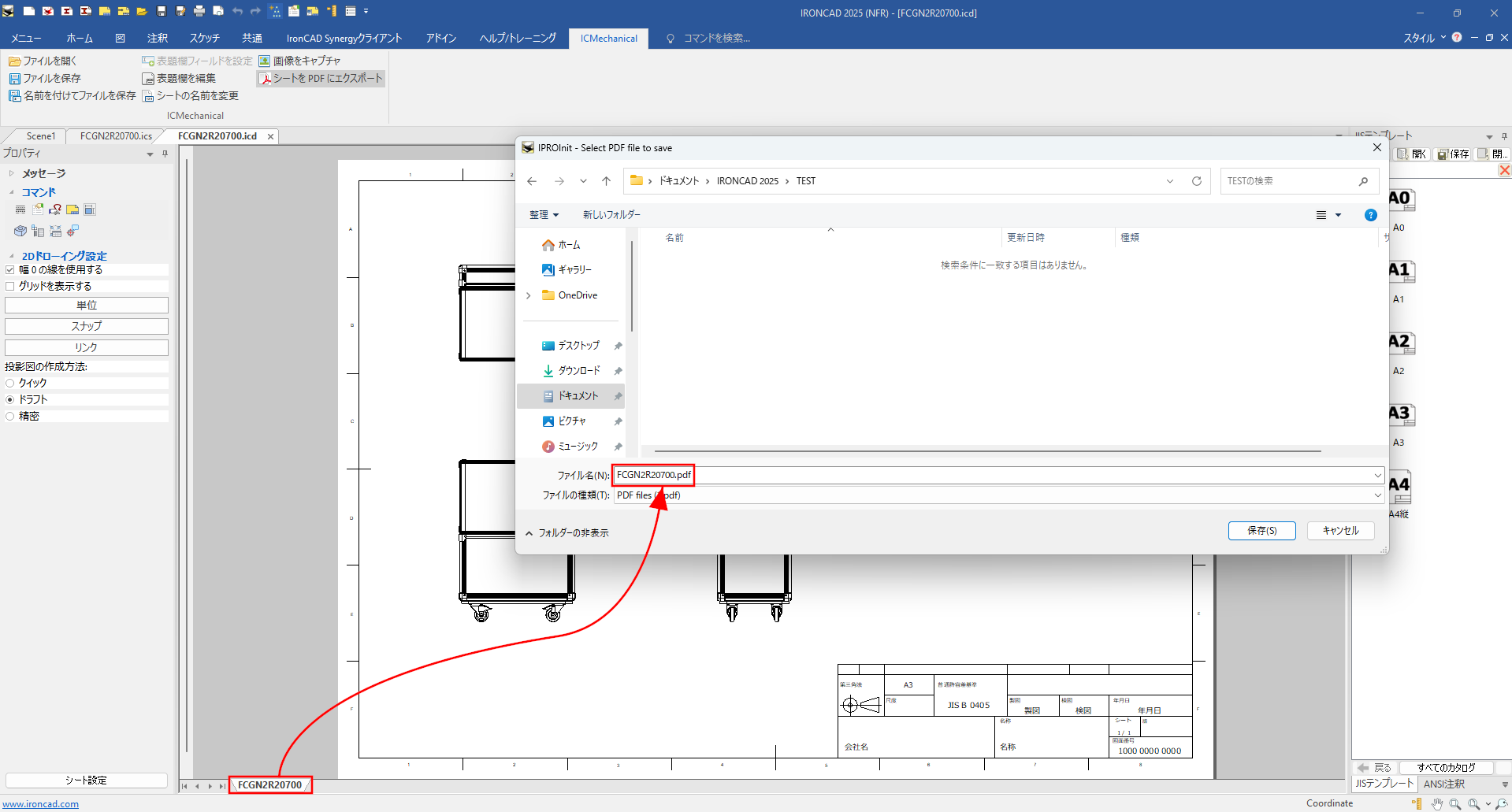The width and height of the screenshot is (1512, 812).
Task: Open the 注釈 ribbon tab
Action: coord(158,38)
